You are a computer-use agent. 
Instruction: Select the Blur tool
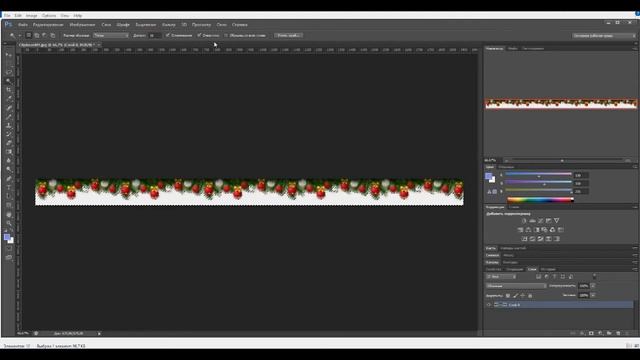(9, 161)
